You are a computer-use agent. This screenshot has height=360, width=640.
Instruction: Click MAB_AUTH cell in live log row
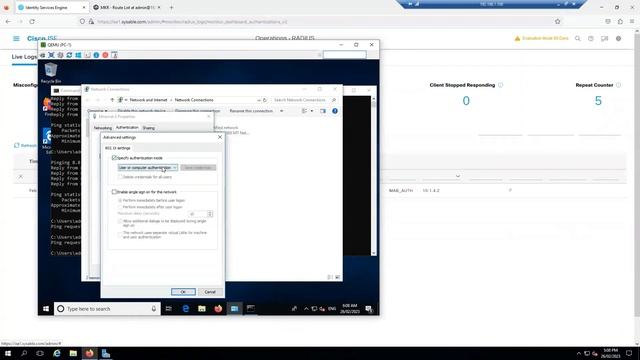click(x=401, y=191)
